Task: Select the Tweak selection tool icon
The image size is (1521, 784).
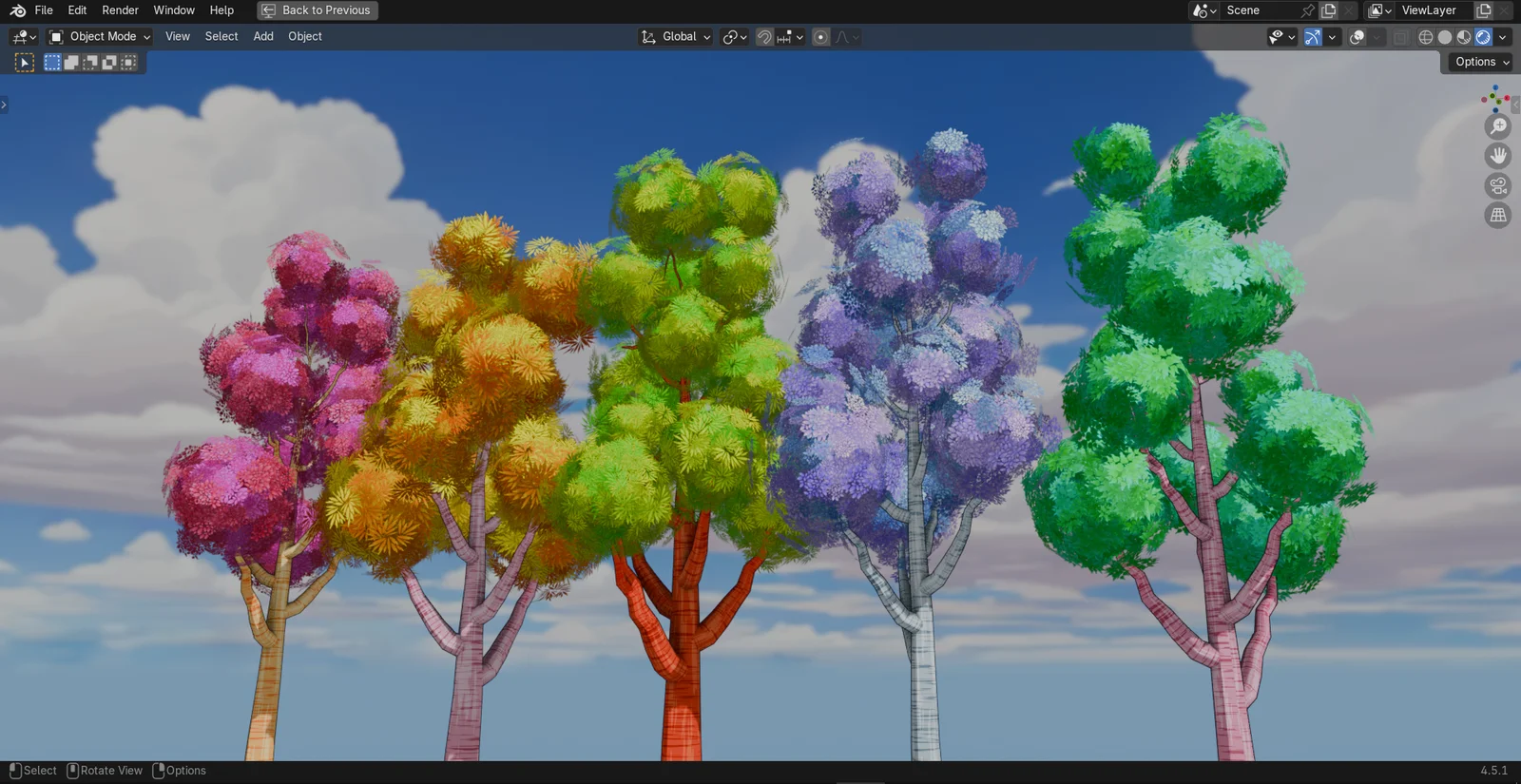Action: click(25, 63)
